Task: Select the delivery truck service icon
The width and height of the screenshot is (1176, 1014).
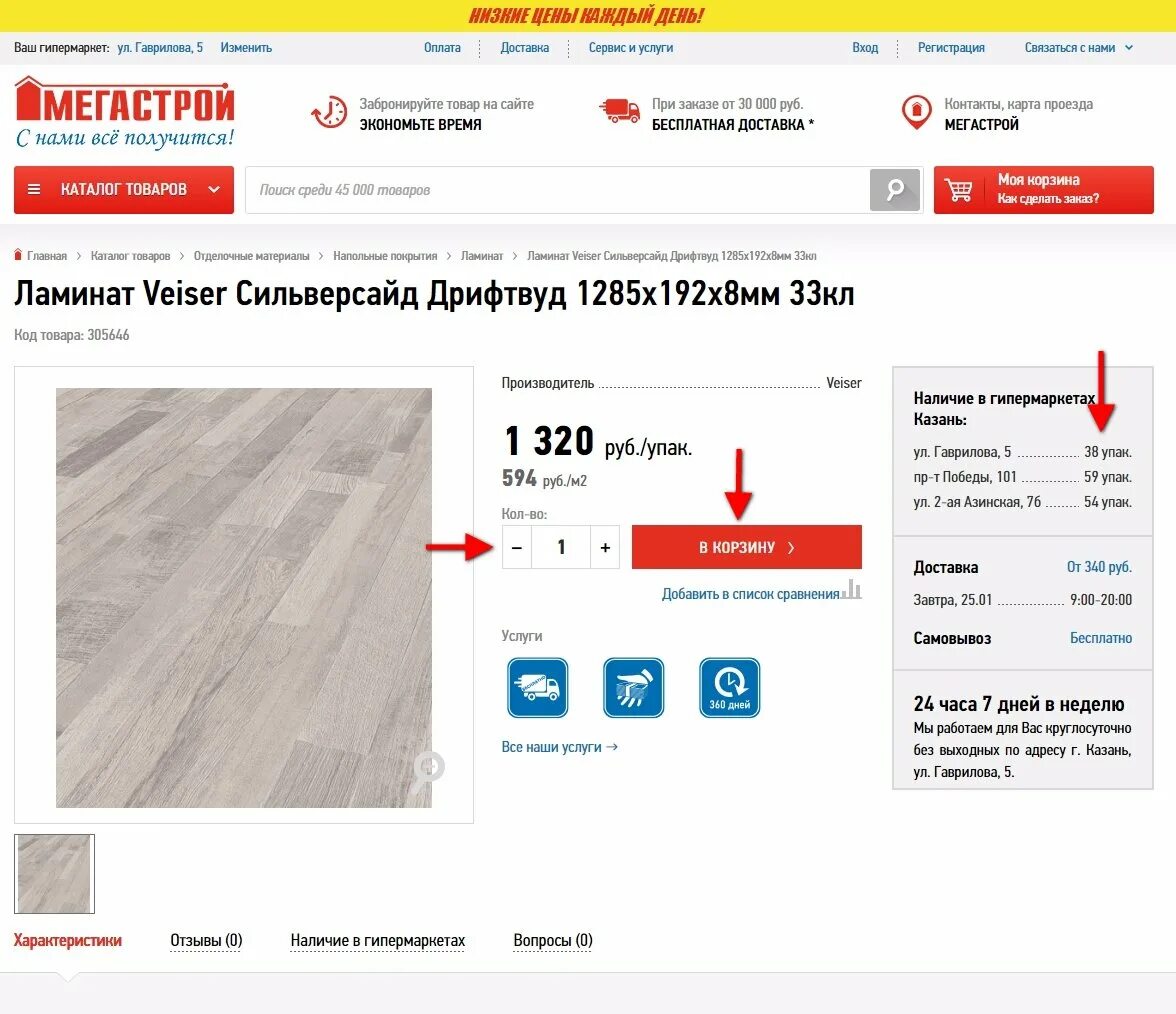Action: (x=537, y=688)
